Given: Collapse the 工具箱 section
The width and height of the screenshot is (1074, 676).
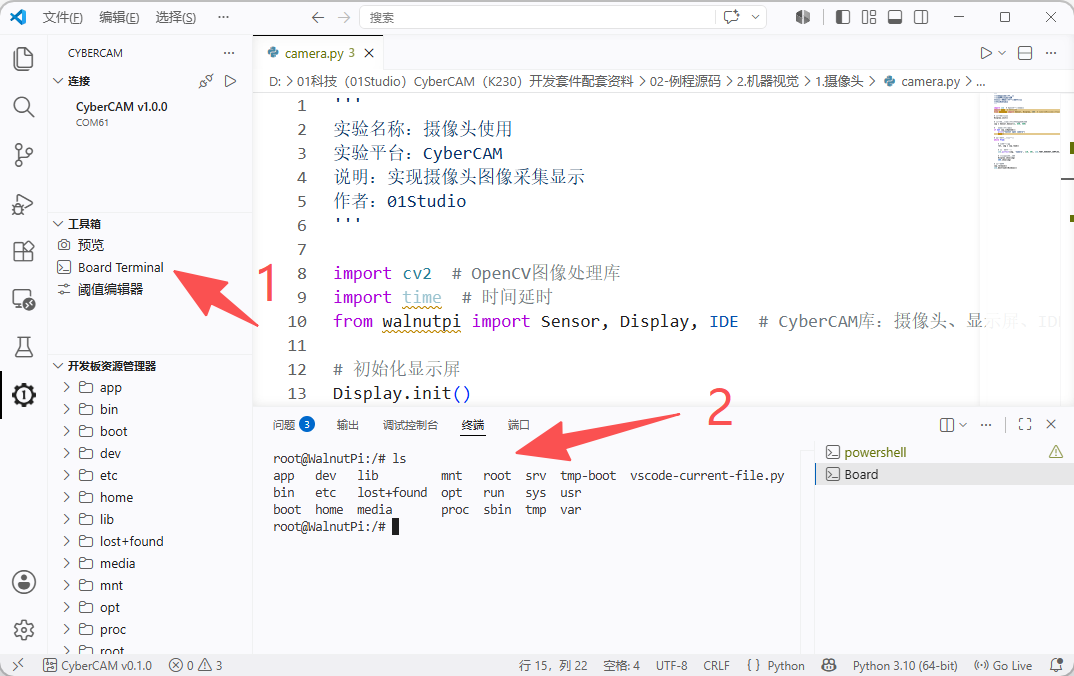Looking at the screenshot, I should click(84, 224).
